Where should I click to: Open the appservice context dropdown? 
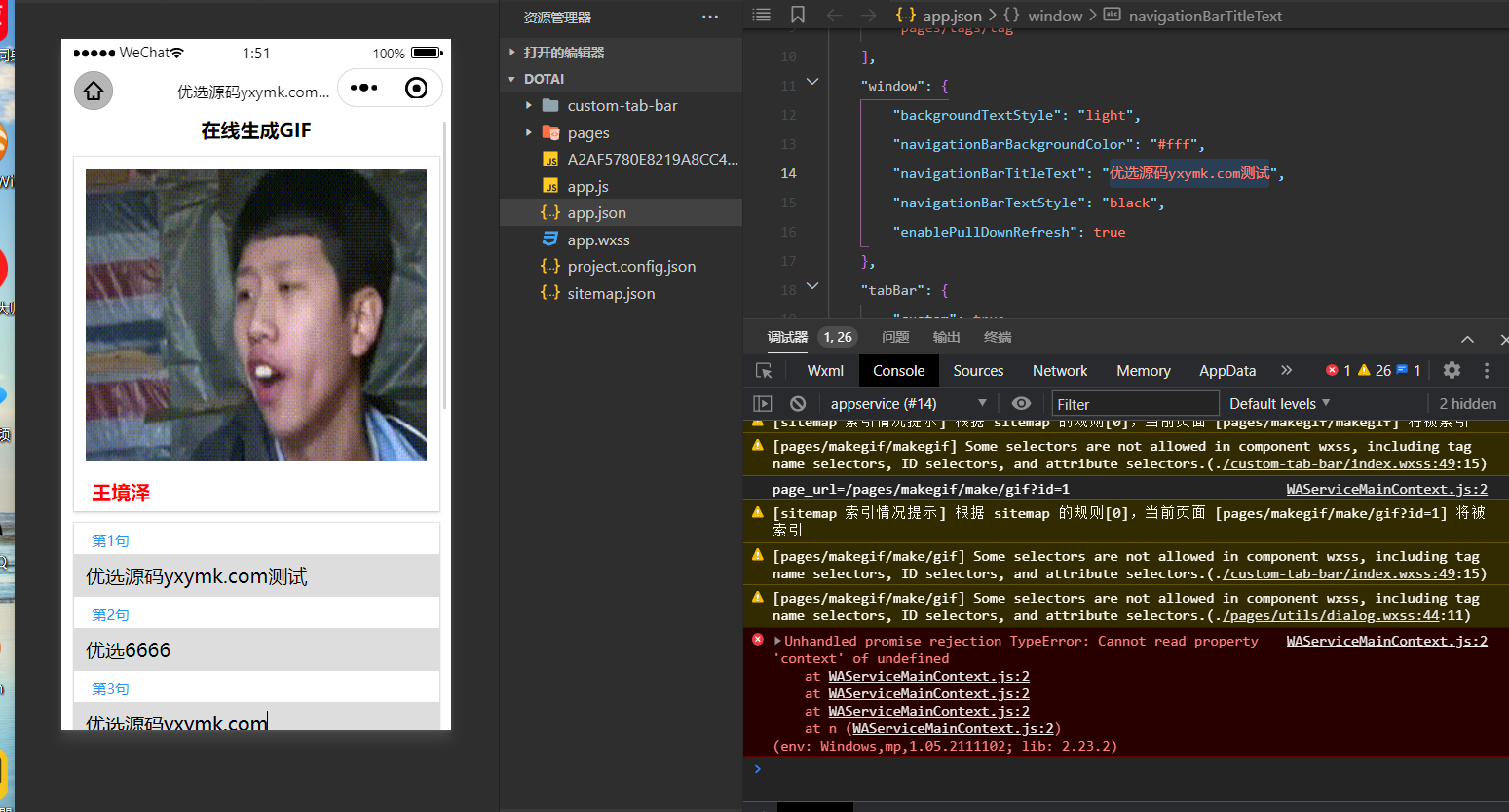point(908,403)
